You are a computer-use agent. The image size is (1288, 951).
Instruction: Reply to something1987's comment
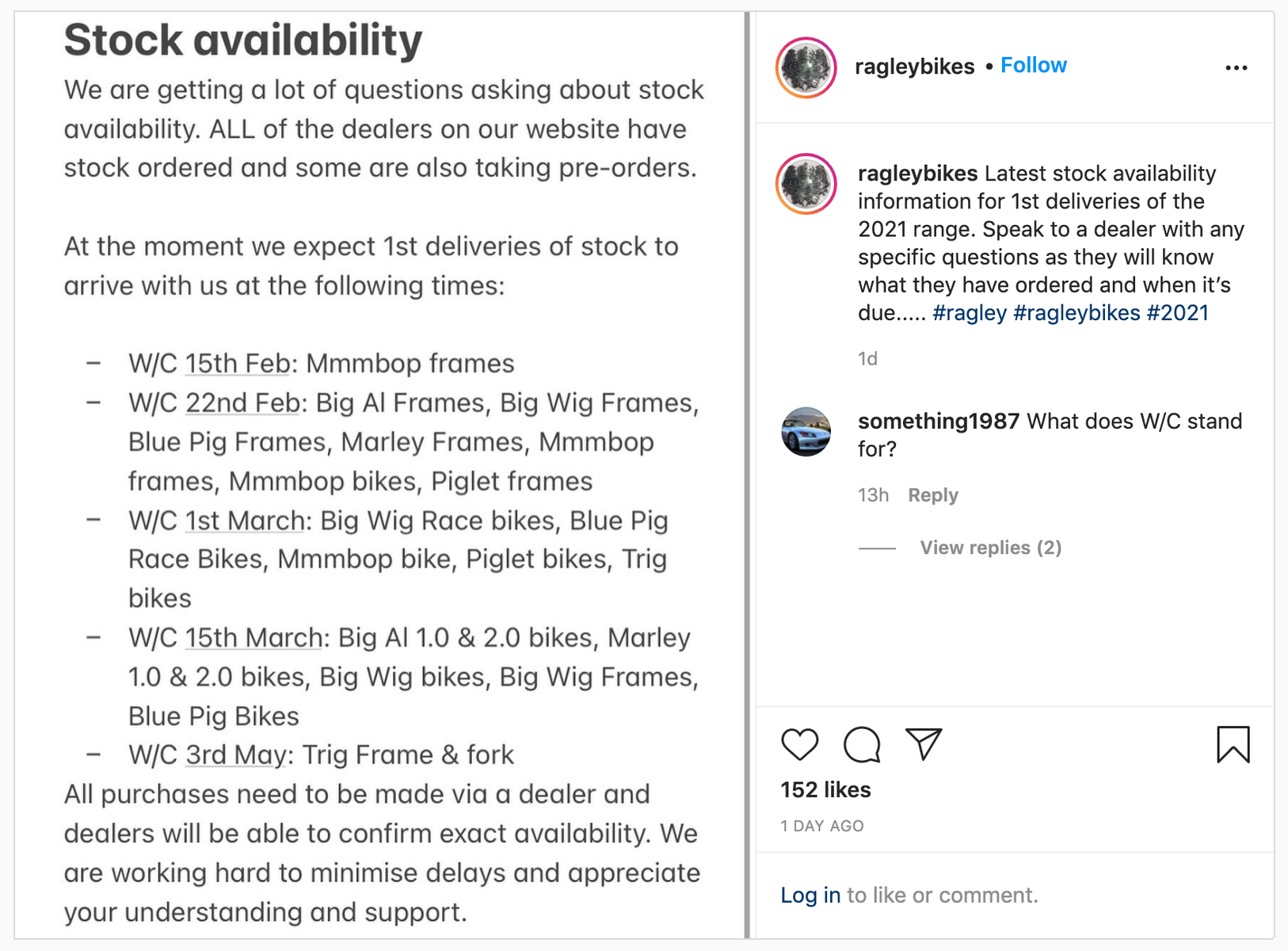(933, 495)
